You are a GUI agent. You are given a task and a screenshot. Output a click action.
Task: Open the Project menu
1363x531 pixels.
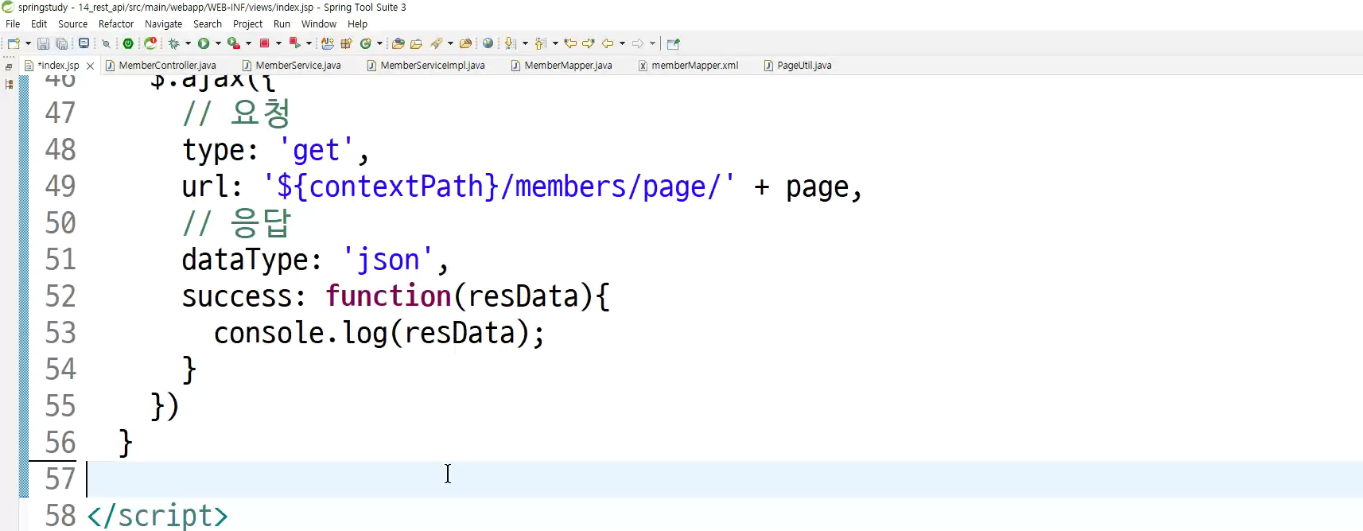248,24
